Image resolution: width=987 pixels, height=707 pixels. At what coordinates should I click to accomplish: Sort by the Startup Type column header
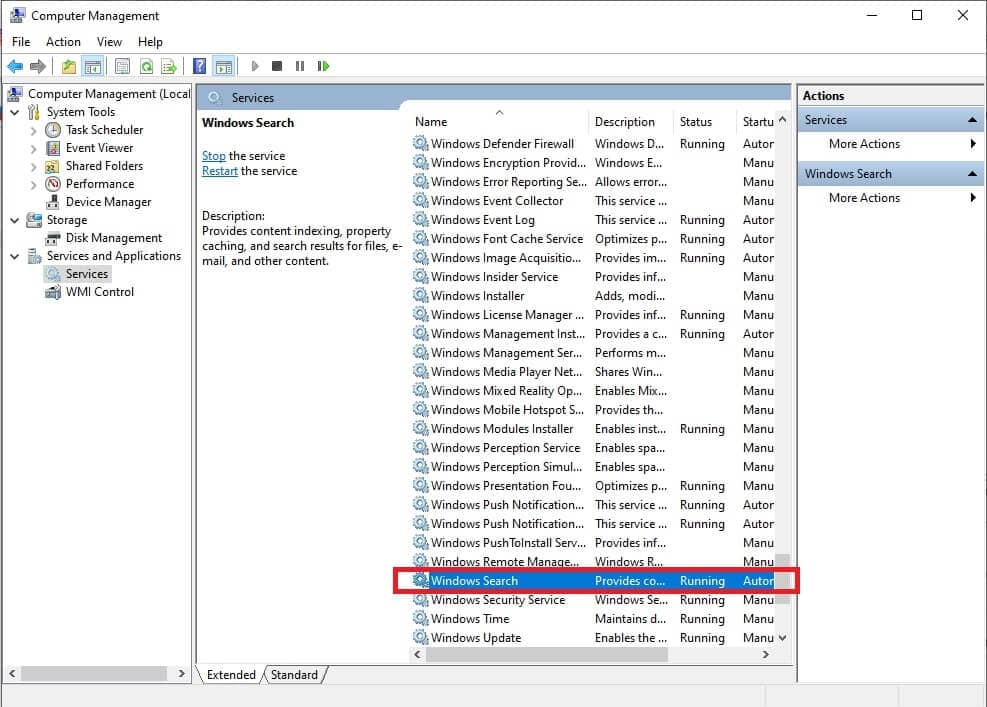coord(757,122)
